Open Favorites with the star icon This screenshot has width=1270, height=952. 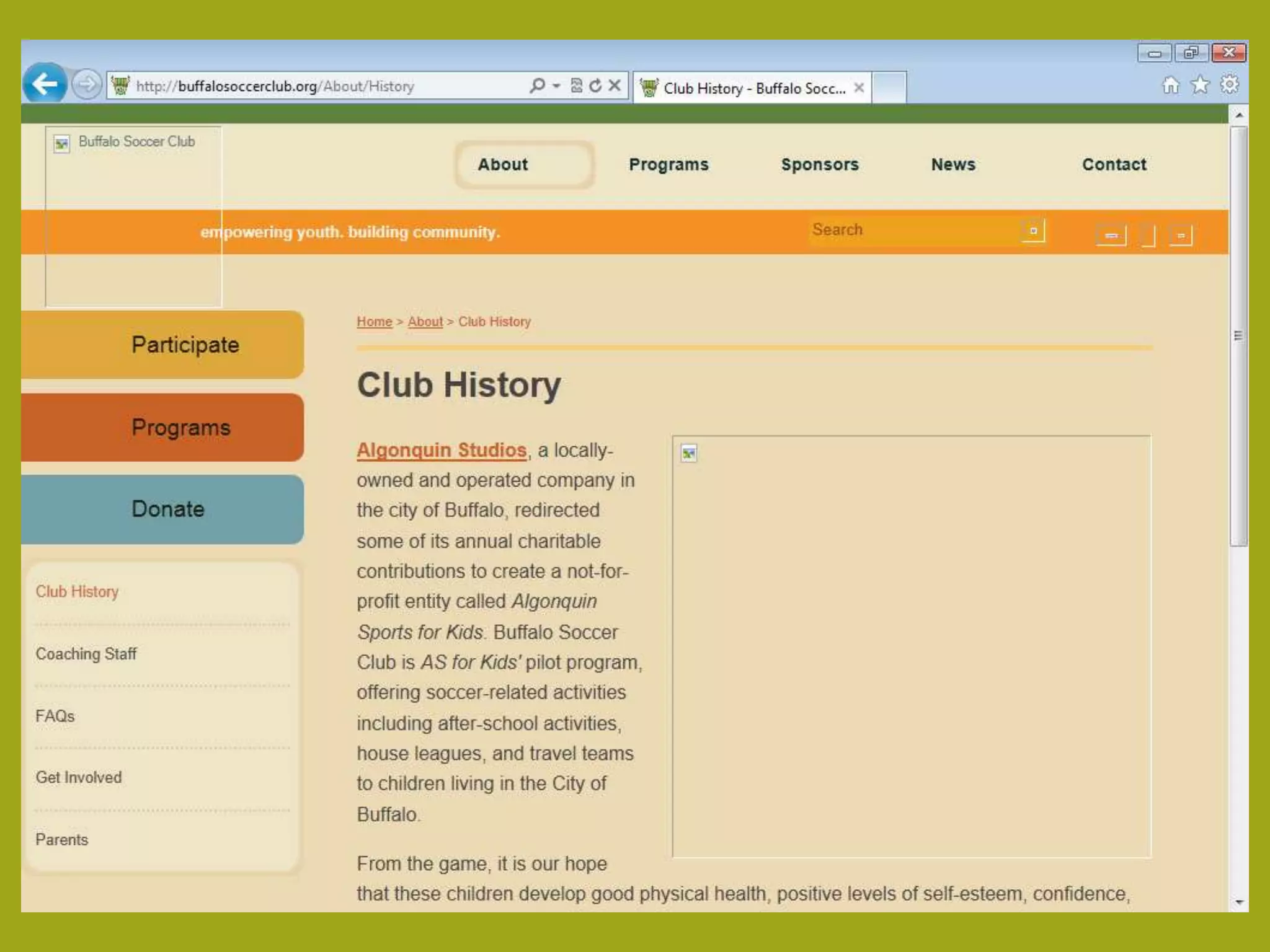[1200, 85]
